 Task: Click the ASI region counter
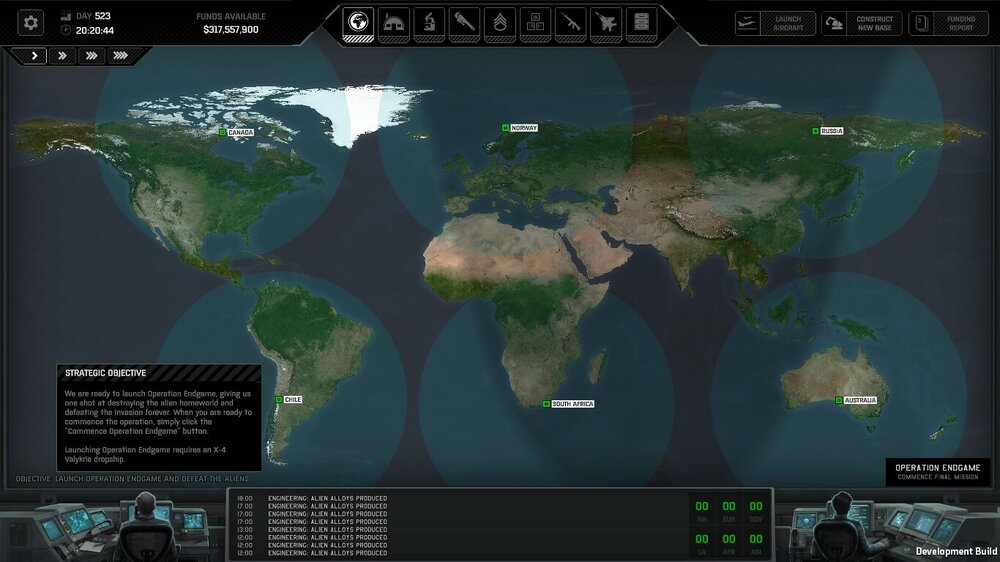click(x=756, y=544)
